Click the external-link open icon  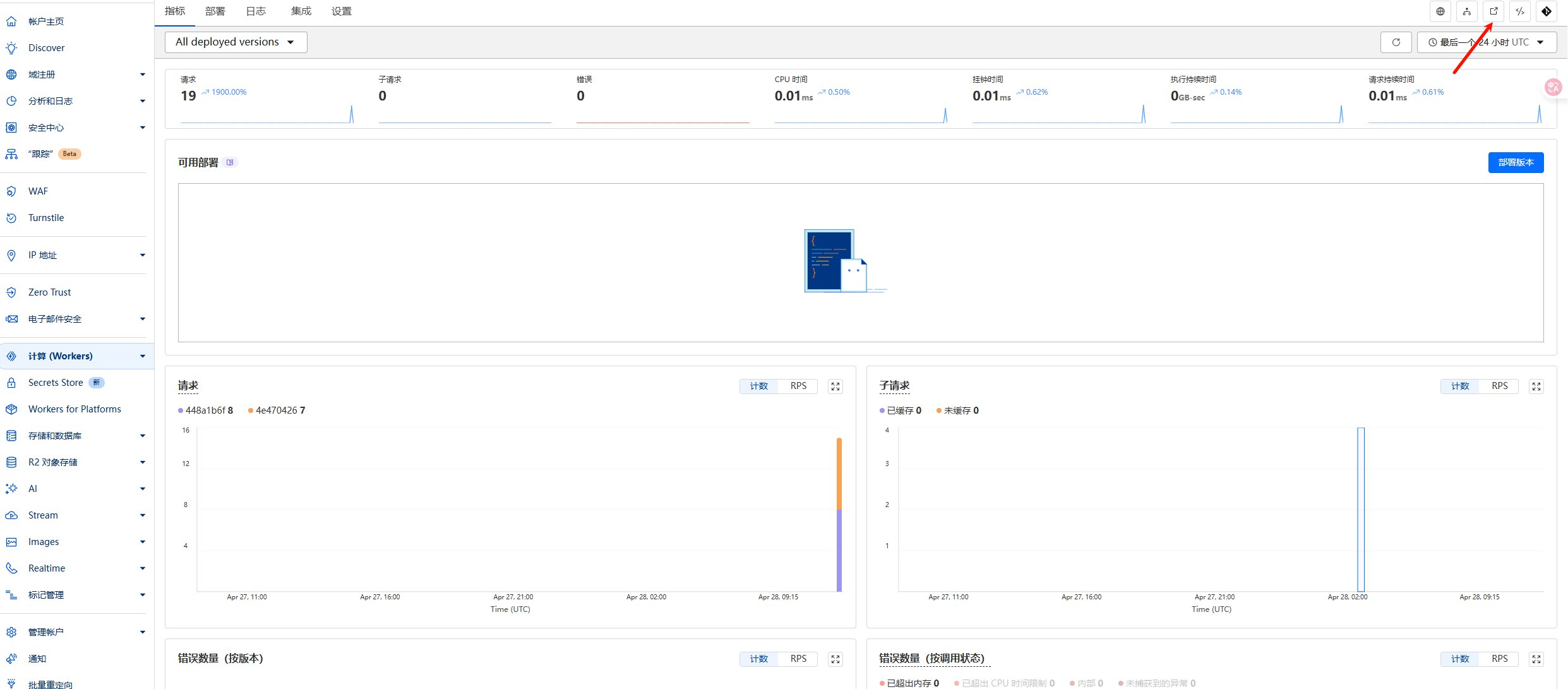(1493, 11)
